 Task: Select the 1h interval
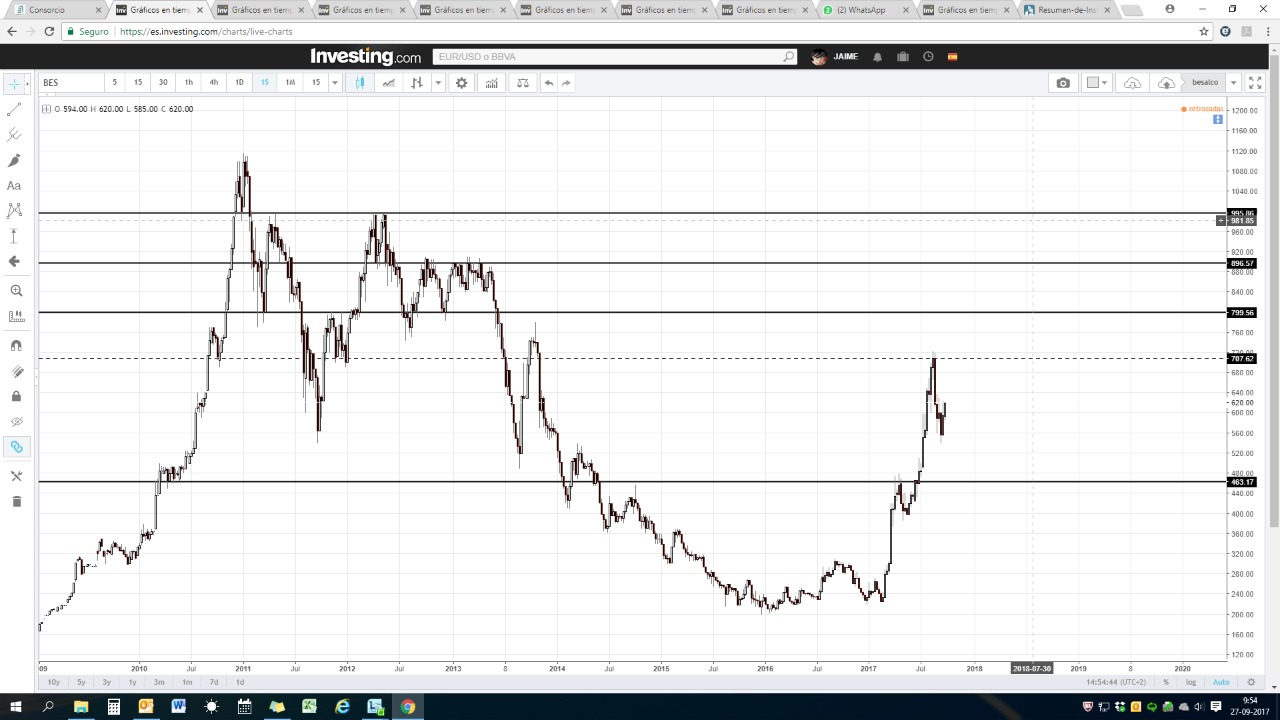[188, 83]
